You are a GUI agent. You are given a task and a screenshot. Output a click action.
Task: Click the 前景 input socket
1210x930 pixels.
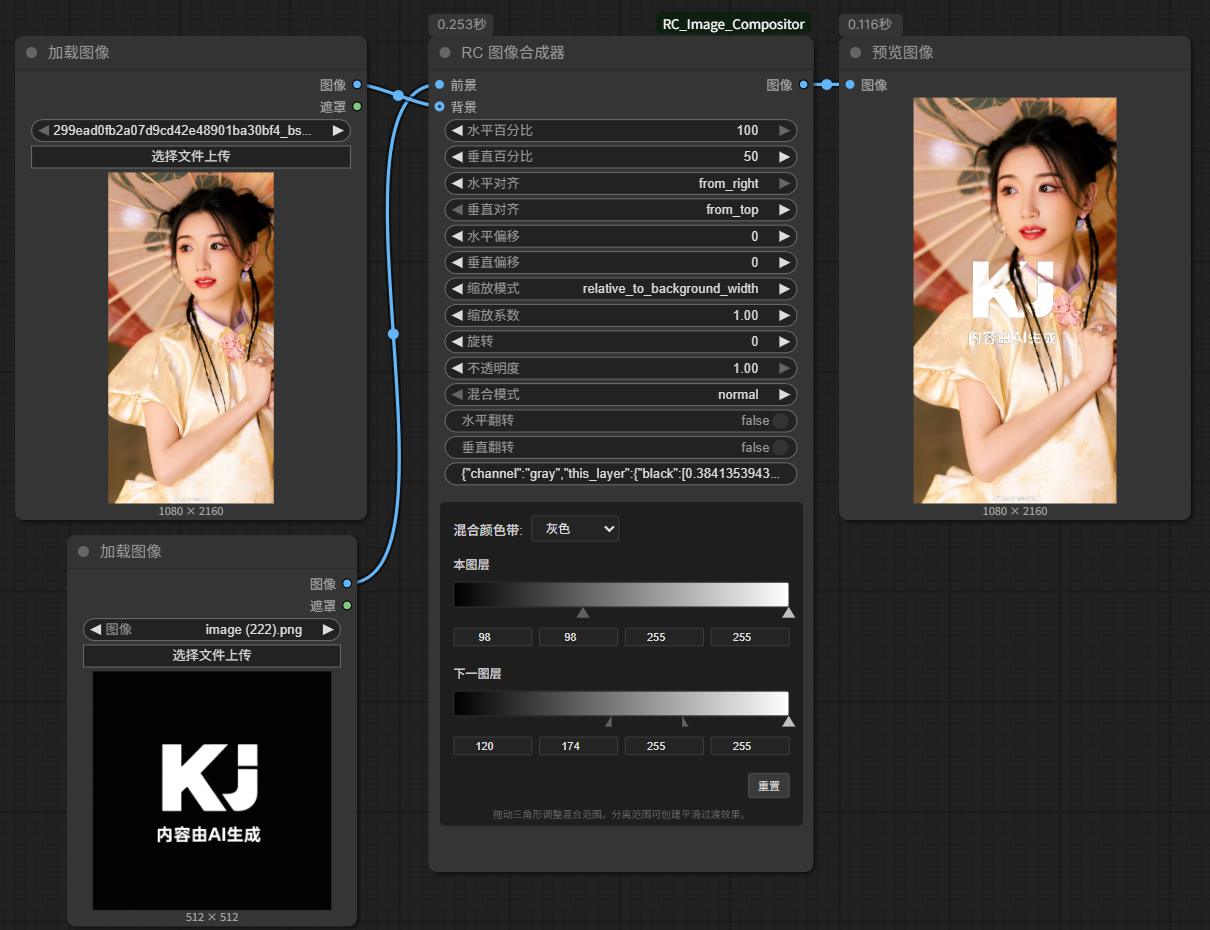click(439, 85)
